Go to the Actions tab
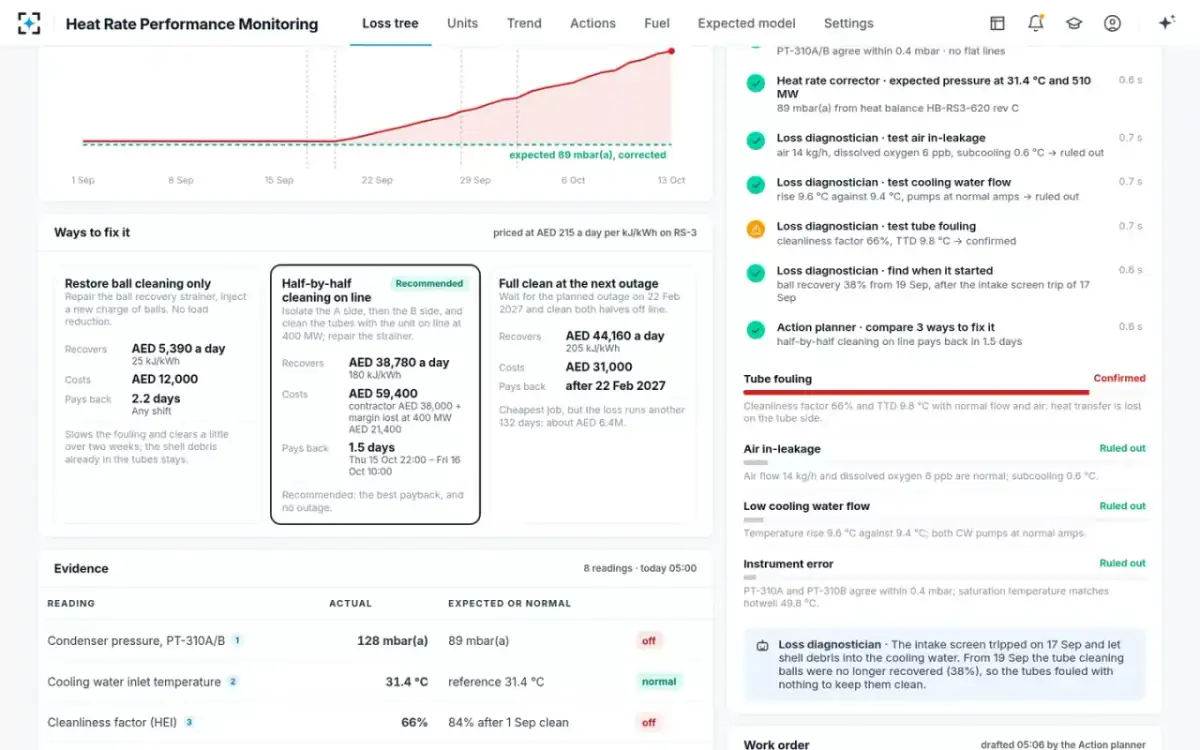Viewport: 1200px width, 750px height. (x=593, y=23)
